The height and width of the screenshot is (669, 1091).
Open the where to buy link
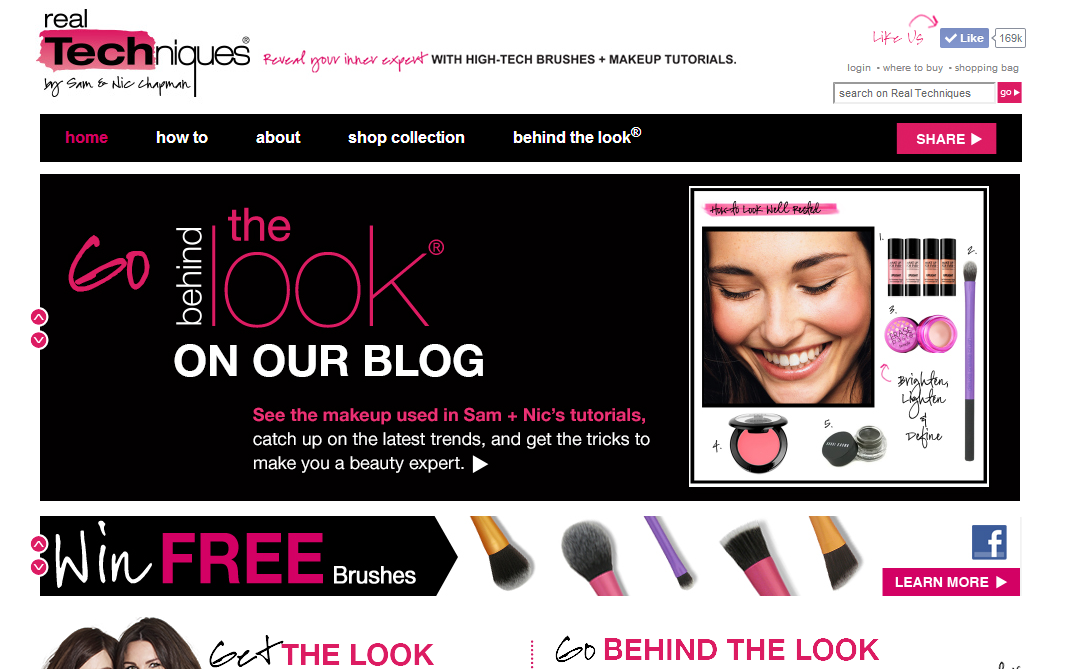click(913, 68)
